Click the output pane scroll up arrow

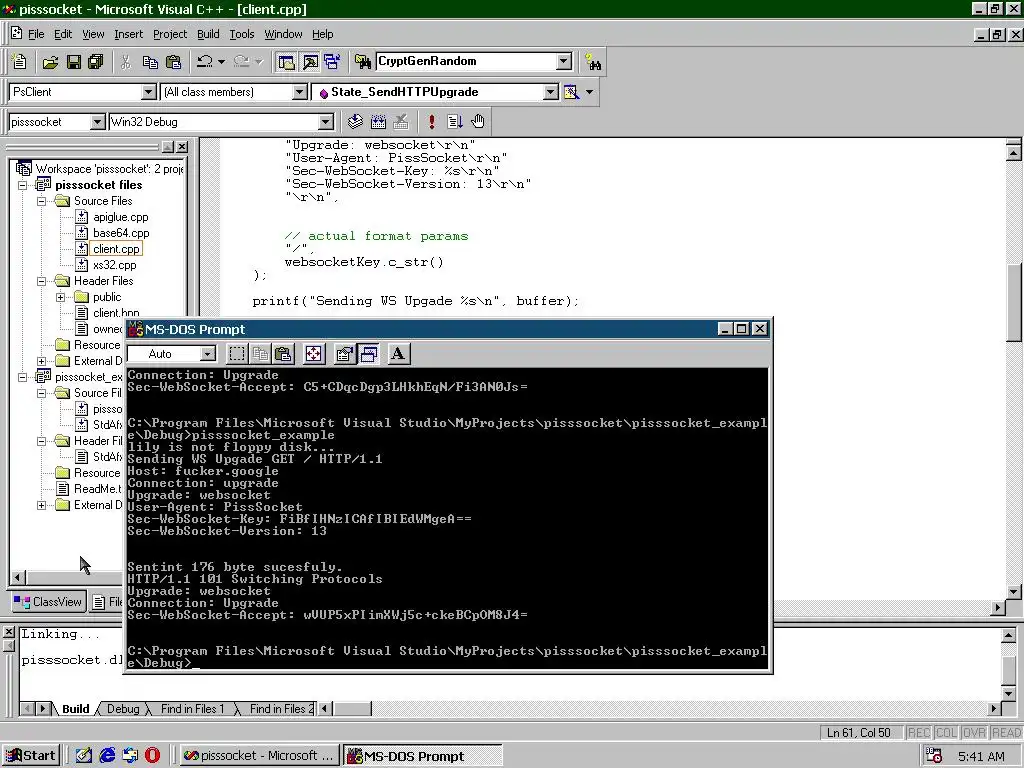pyautogui.click(x=1008, y=635)
